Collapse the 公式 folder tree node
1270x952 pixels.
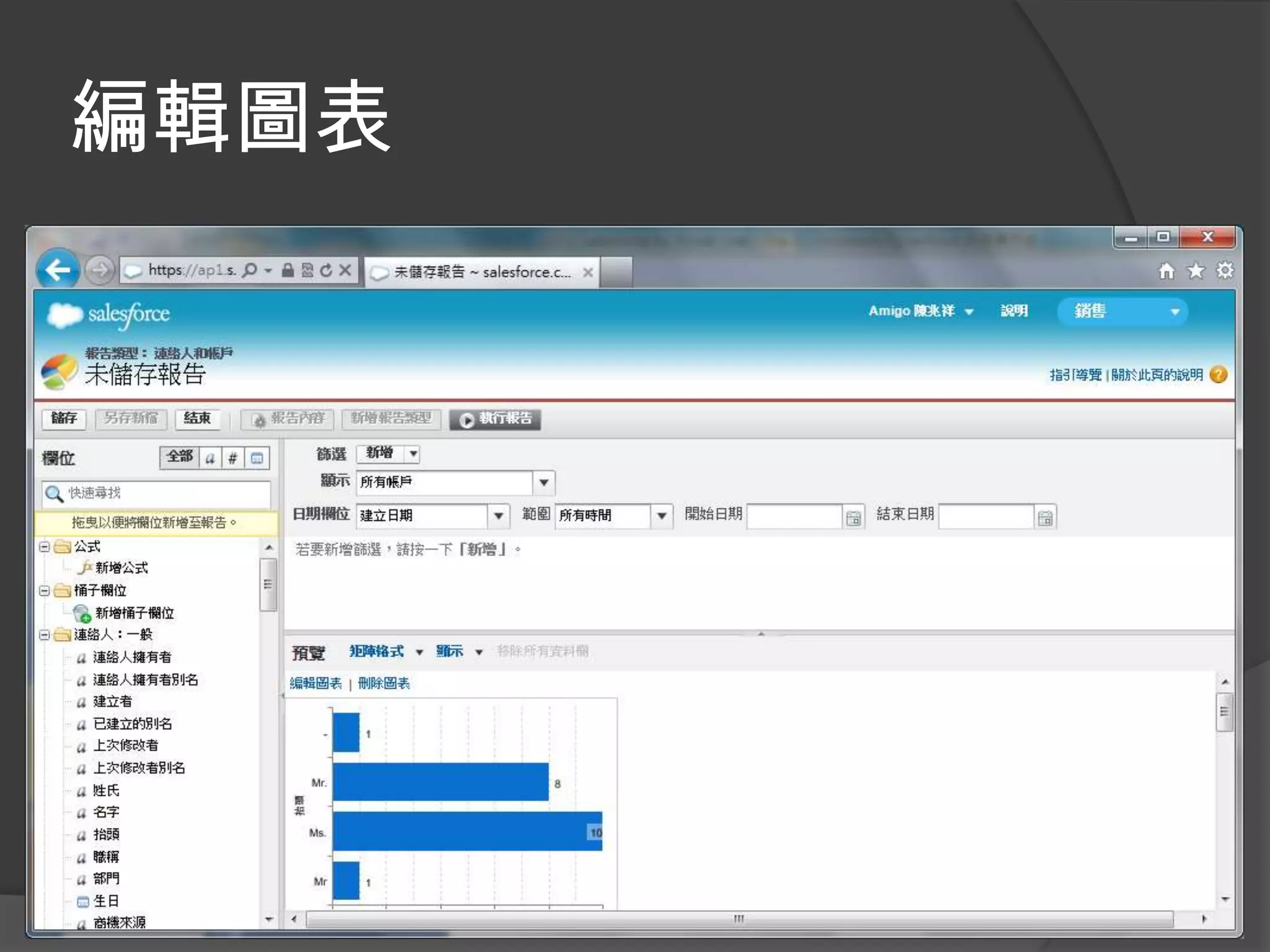click(45, 547)
